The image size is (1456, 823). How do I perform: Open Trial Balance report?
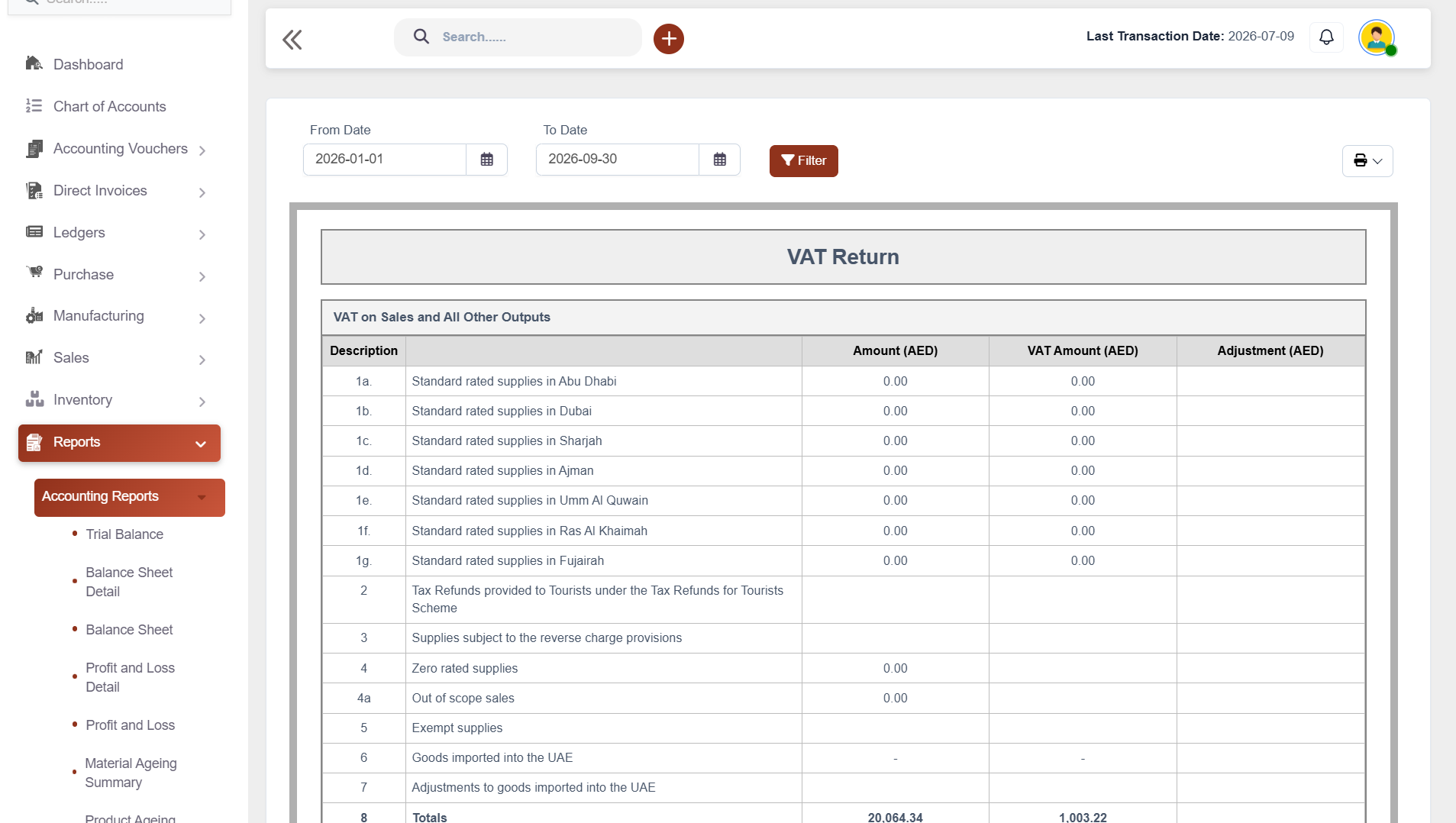point(124,534)
